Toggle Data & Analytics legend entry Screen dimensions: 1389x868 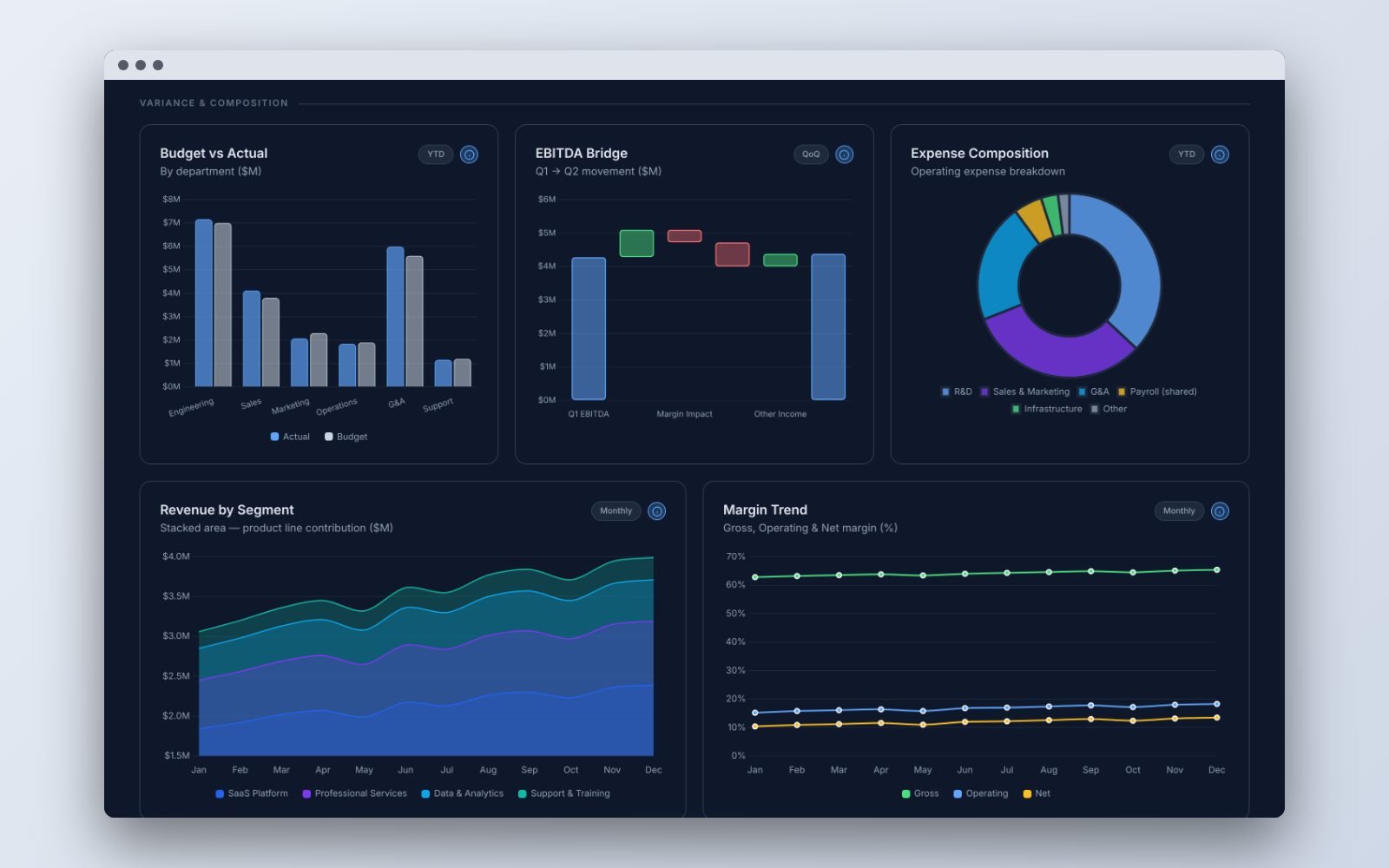pyautogui.click(x=463, y=793)
